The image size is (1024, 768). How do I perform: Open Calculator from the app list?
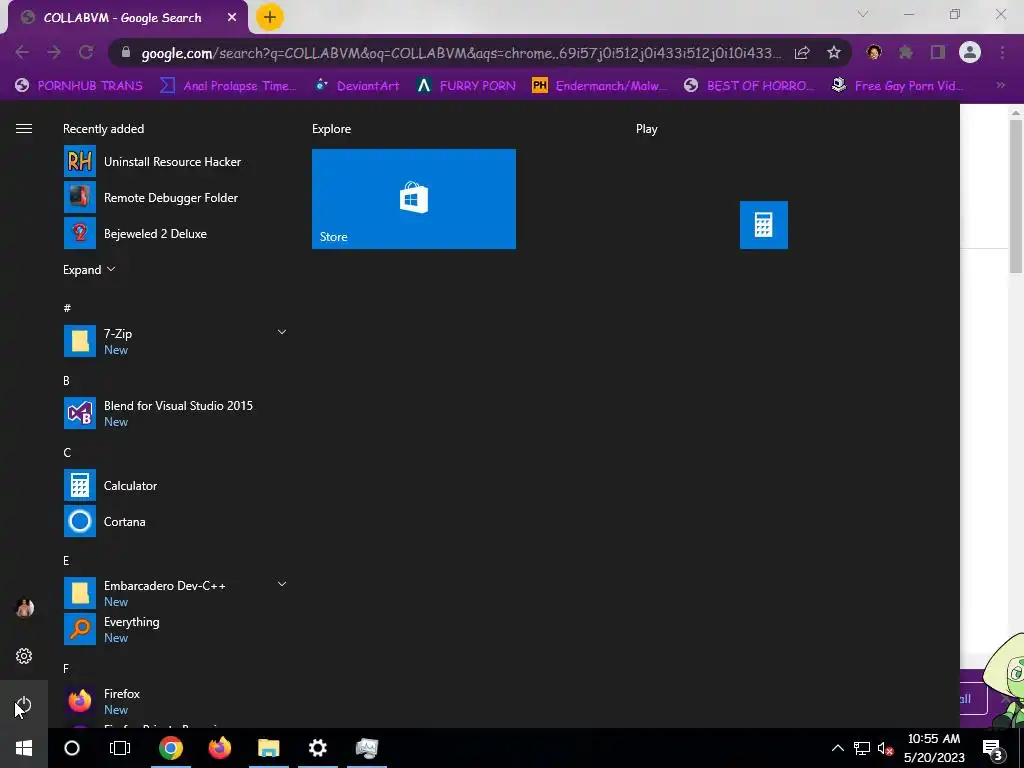point(175,485)
